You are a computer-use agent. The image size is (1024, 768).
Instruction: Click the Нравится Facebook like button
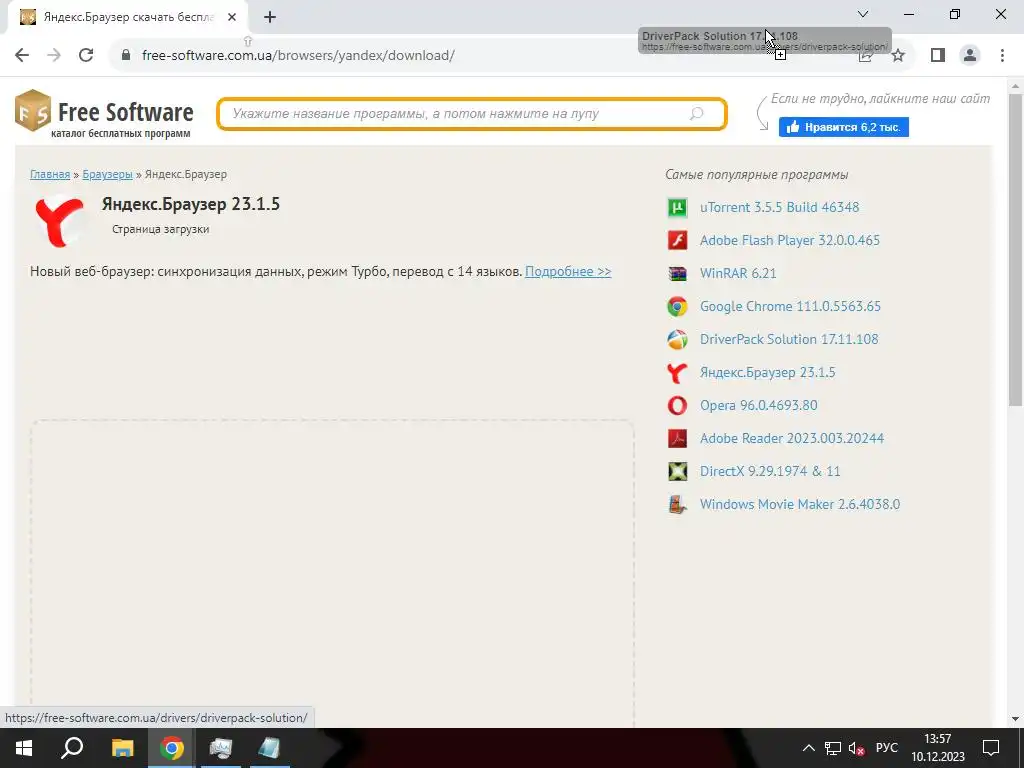(x=843, y=127)
